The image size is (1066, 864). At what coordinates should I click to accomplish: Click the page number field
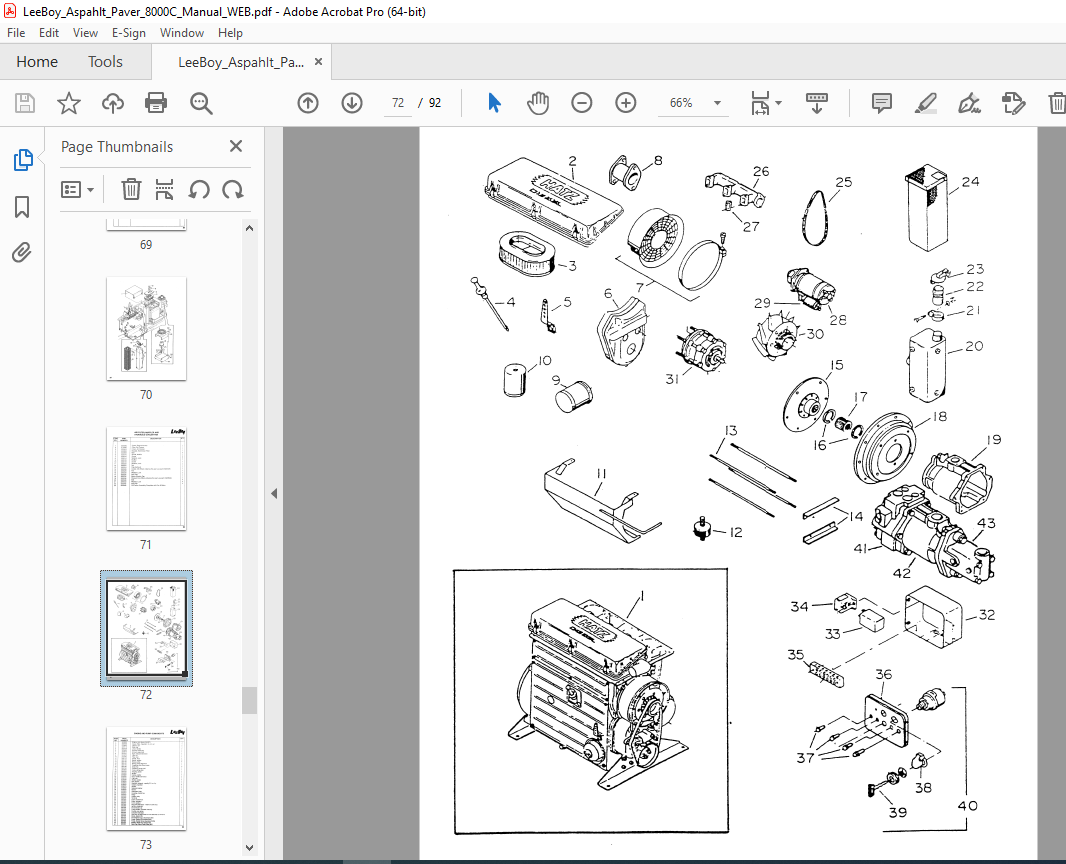(x=398, y=103)
